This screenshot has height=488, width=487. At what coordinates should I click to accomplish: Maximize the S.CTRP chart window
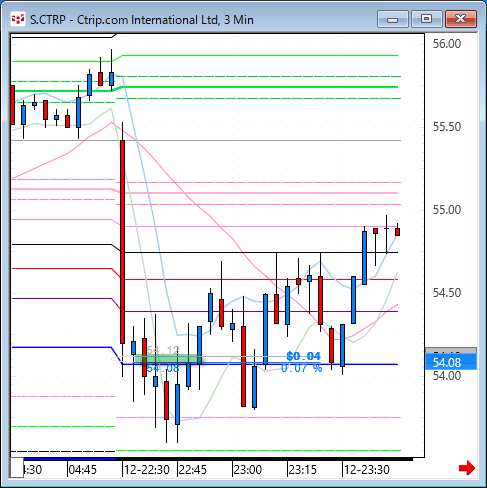(426, 19)
